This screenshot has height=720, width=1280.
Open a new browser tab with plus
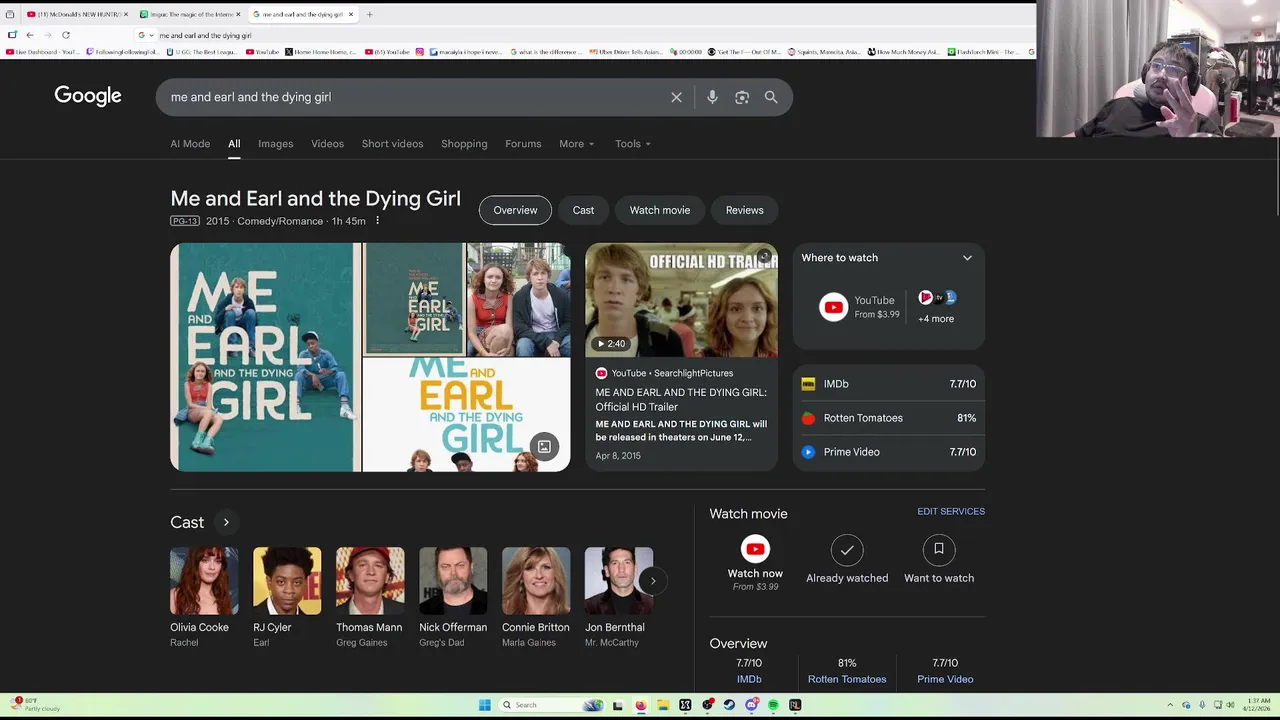click(x=369, y=14)
